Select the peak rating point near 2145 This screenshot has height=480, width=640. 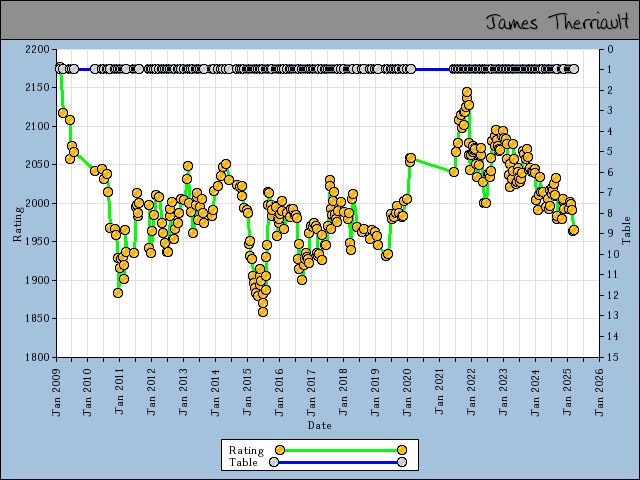tap(467, 92)
